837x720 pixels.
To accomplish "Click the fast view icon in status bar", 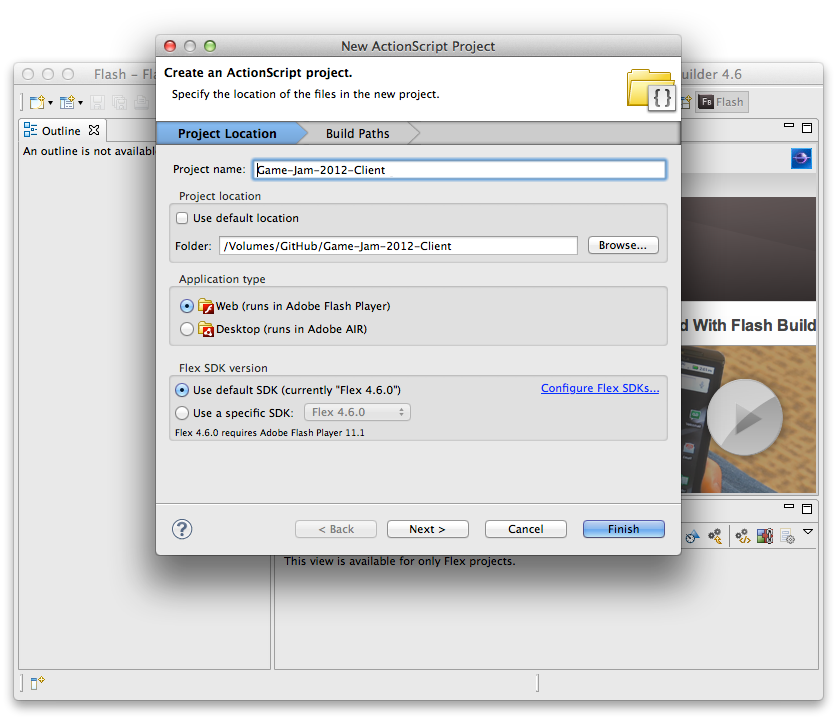I will coord(37,683).
